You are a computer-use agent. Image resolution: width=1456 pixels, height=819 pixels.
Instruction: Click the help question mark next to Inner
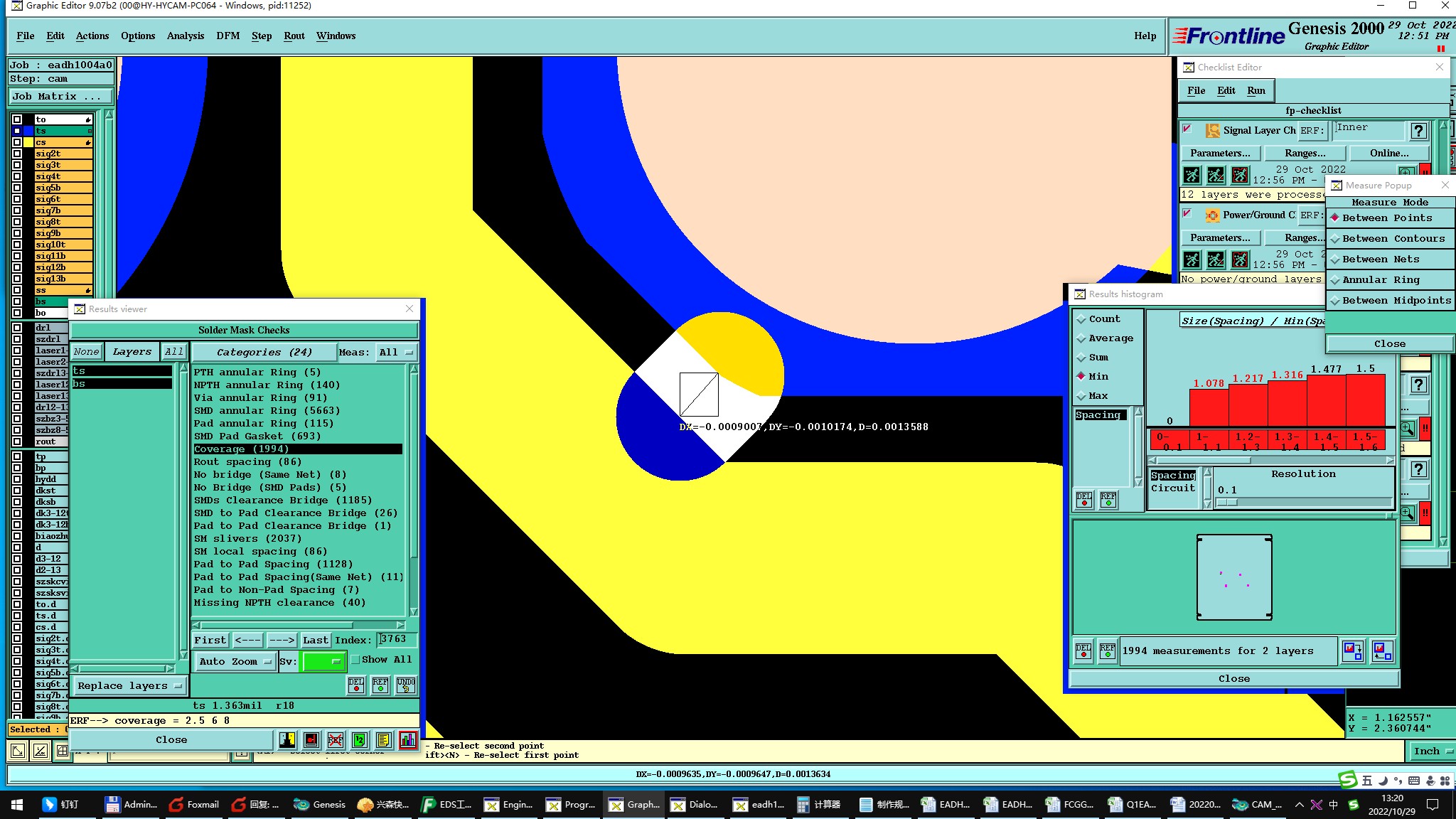1418,131
